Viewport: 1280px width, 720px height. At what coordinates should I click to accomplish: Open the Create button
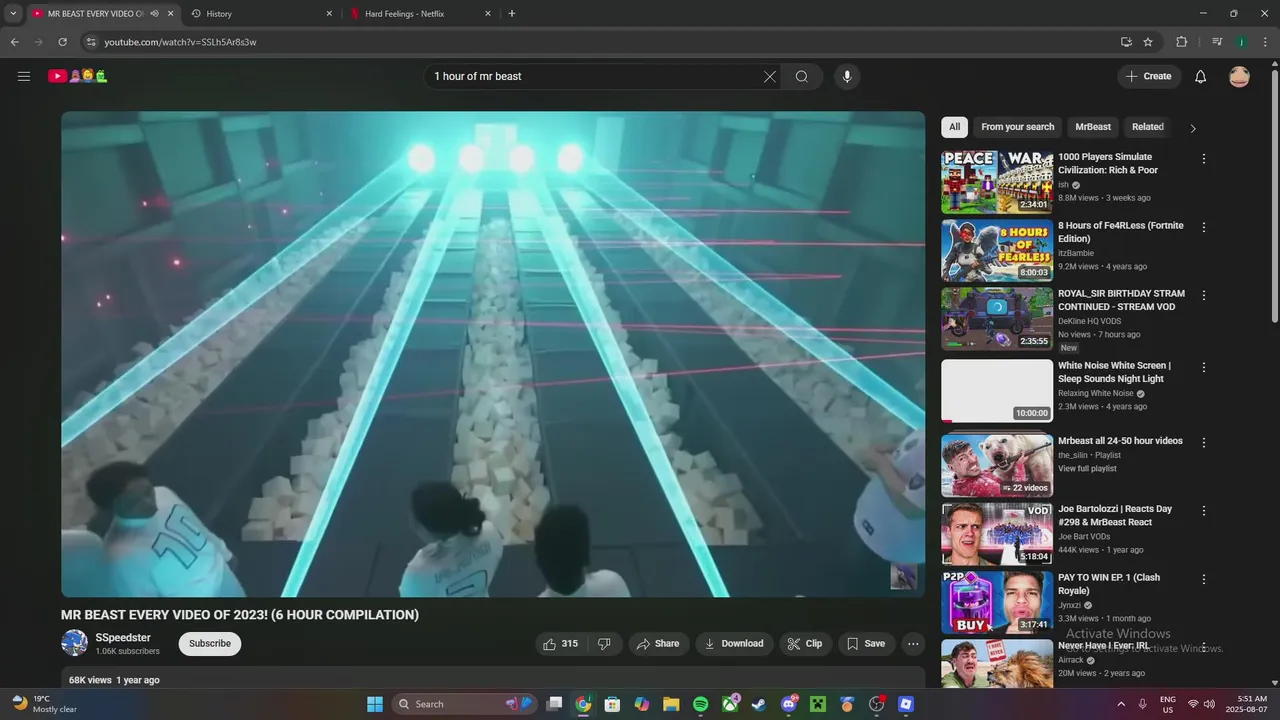(x=1149, y=76)
